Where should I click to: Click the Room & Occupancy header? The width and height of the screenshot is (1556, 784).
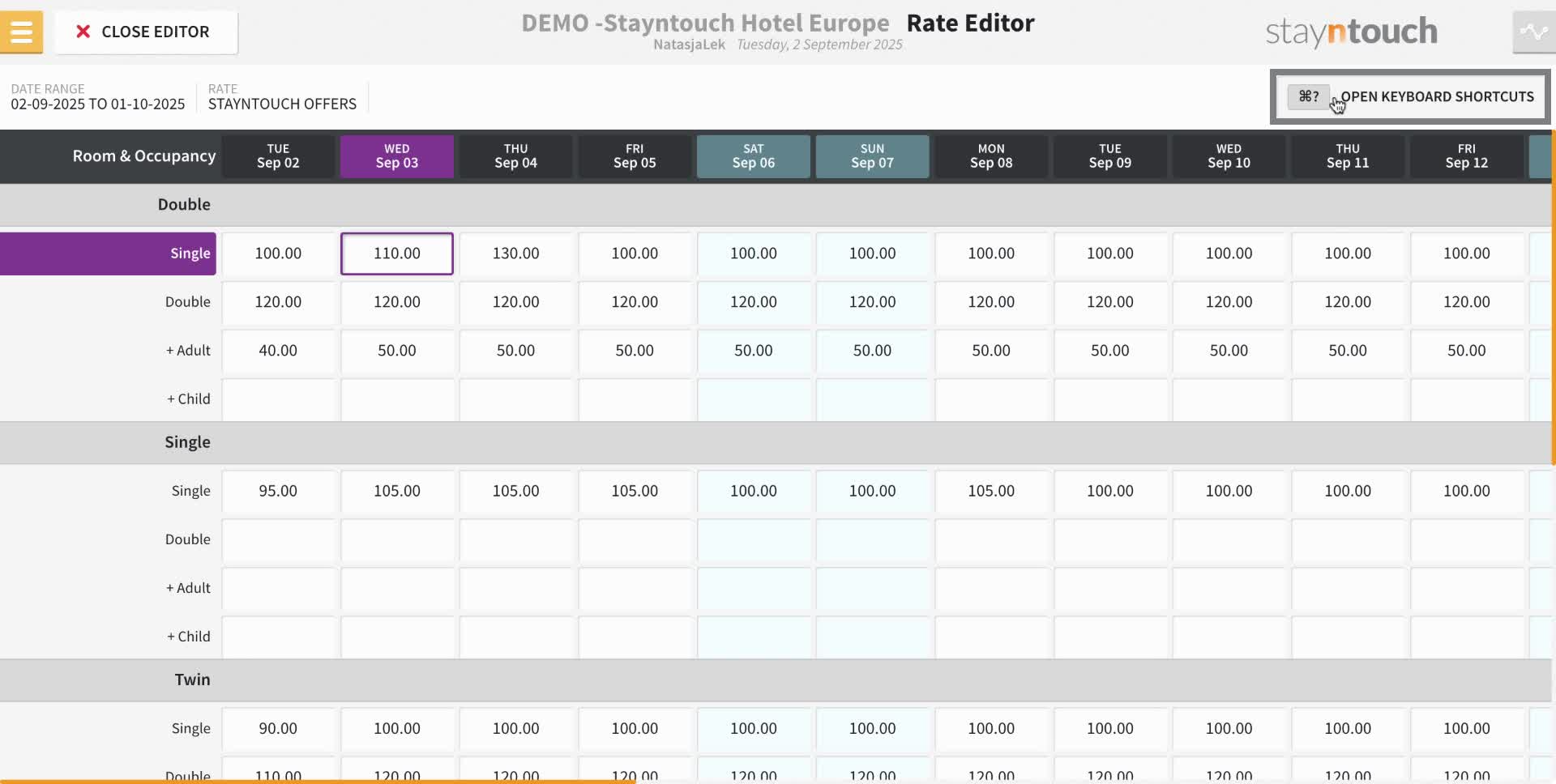(x=144, y=156)
